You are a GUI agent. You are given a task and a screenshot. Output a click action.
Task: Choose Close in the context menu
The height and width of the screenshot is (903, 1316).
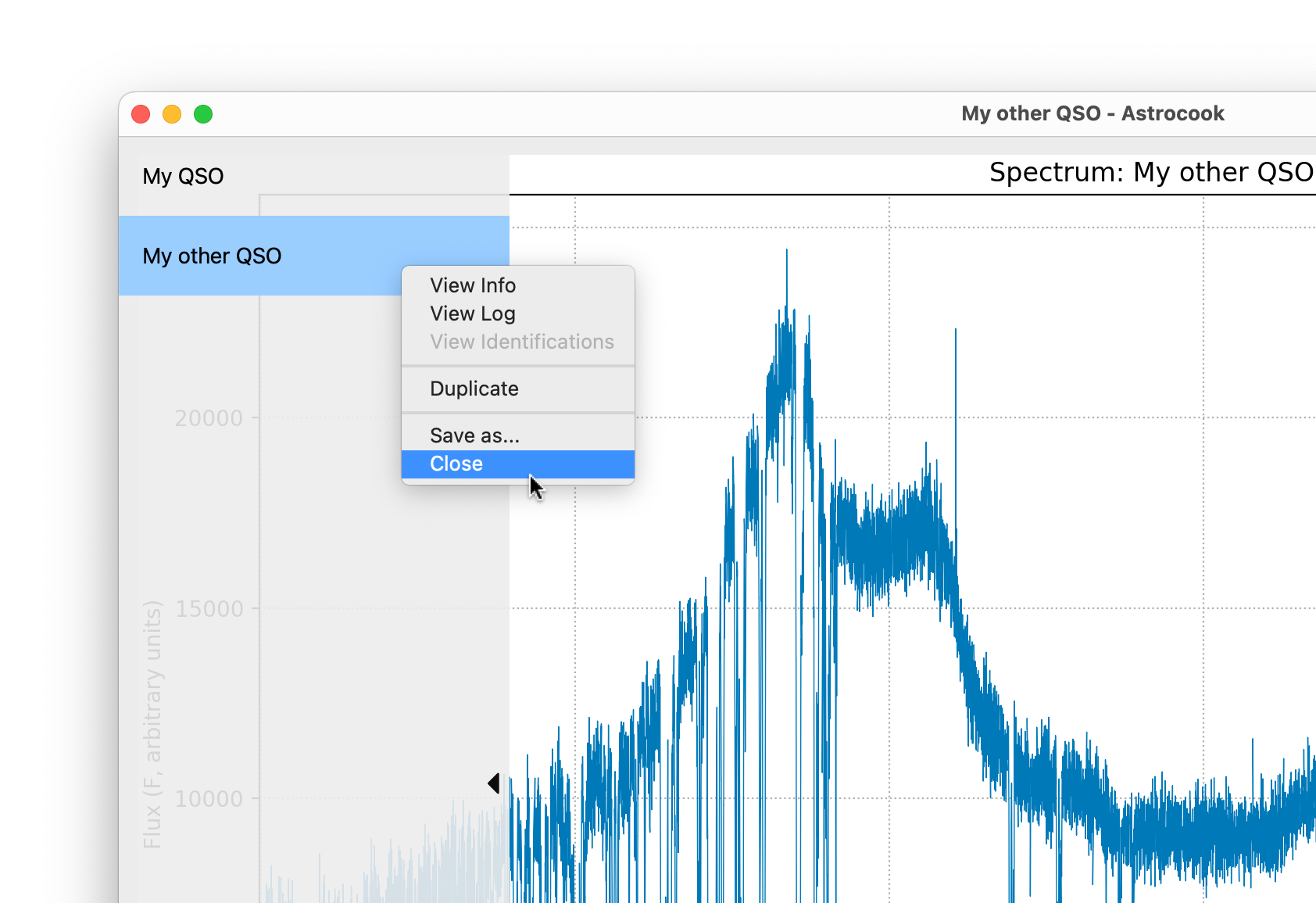point(517,464)
